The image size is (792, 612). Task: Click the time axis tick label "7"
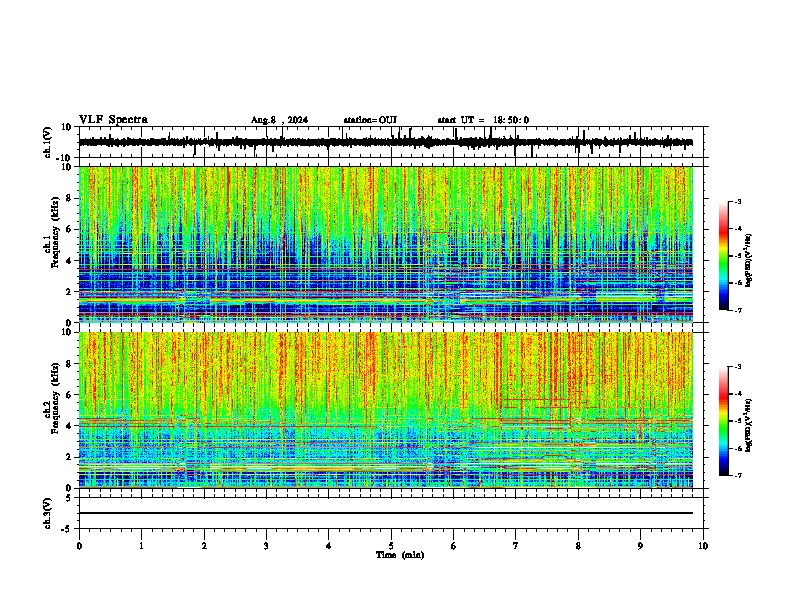point(516,546)
